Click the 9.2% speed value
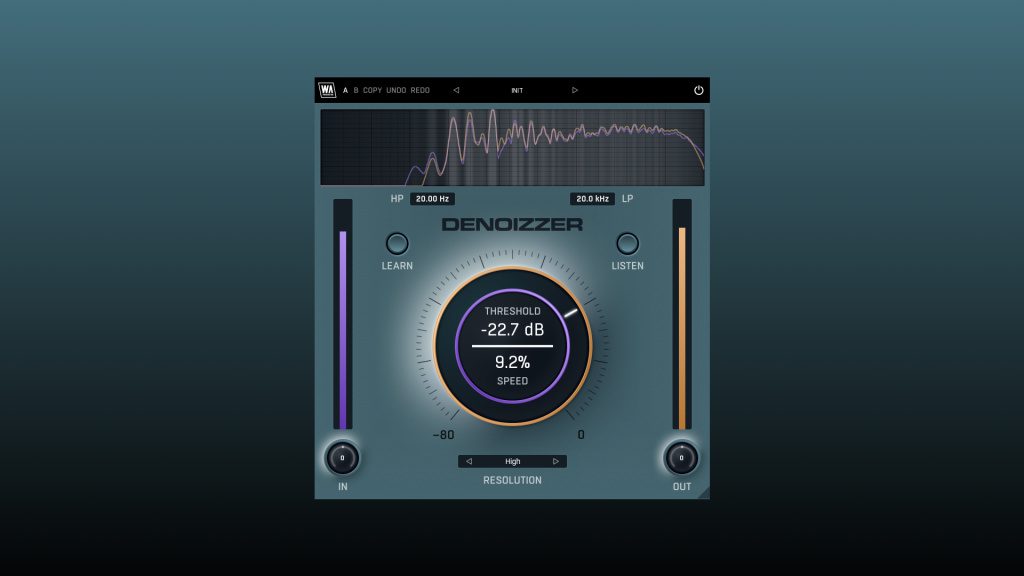This screenshot has width=1024, height=576. tap(512, 362)
